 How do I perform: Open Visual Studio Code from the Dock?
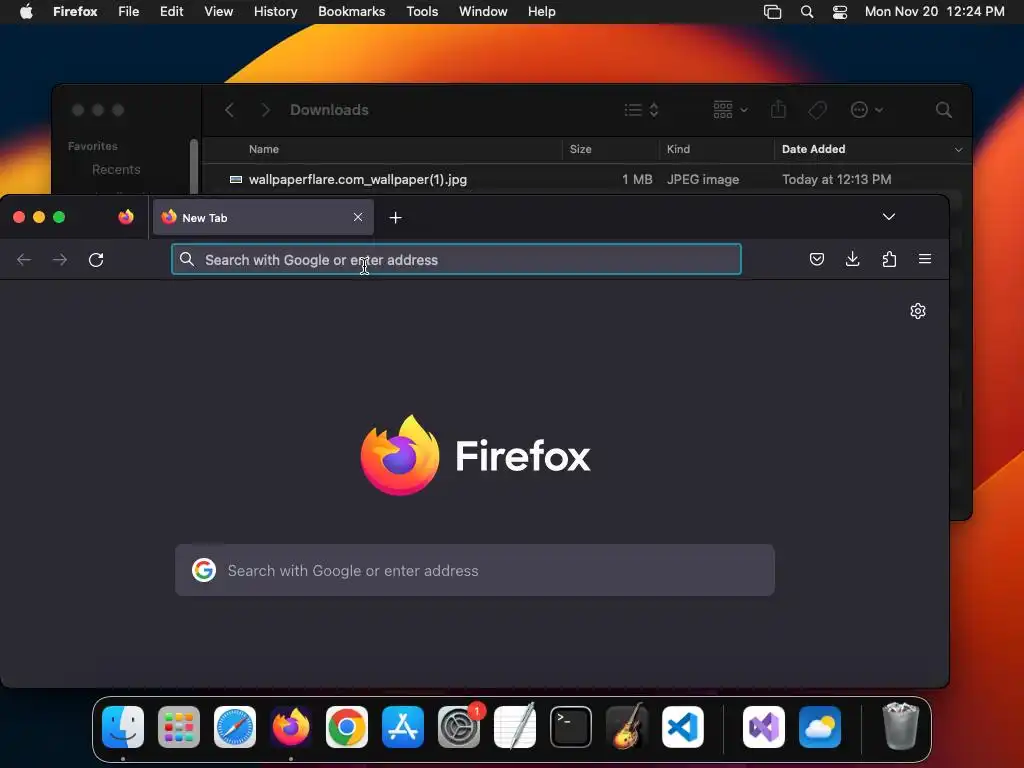point(682,727)
